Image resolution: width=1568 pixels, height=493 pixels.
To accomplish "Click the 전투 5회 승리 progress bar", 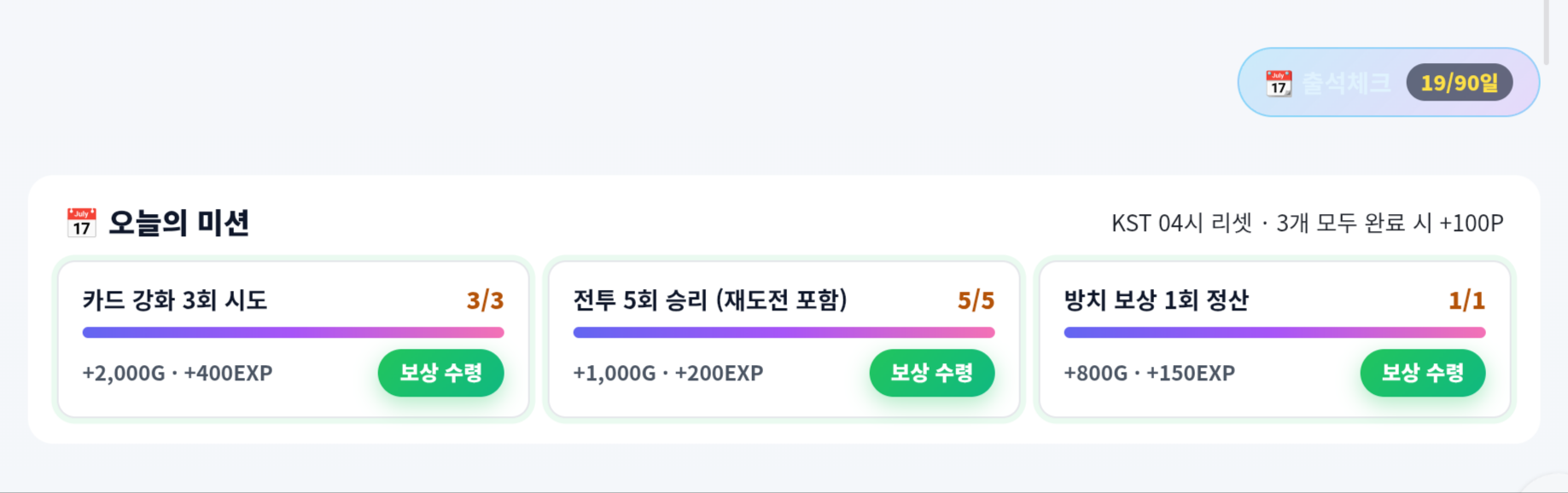I will (x=784, y=333).
